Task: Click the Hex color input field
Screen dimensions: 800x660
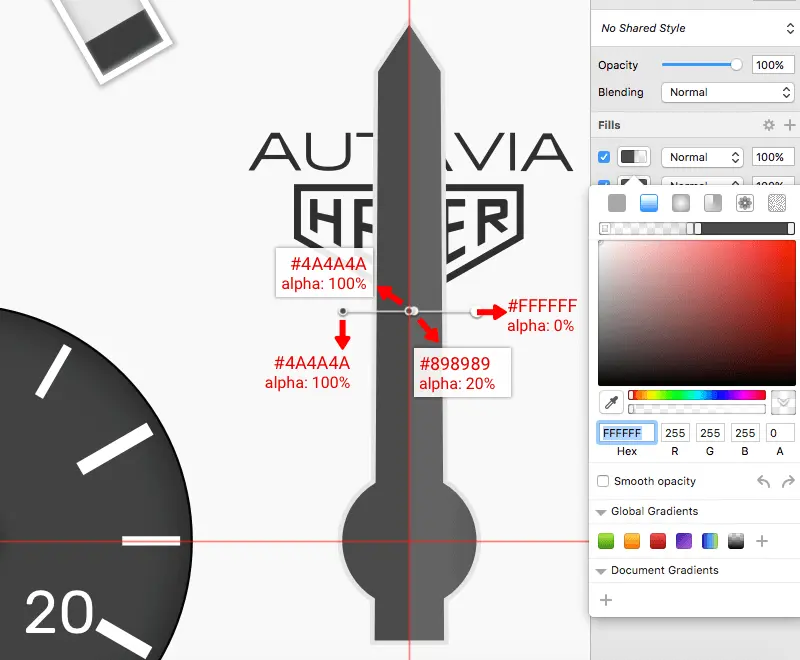Action: [627, 433]
